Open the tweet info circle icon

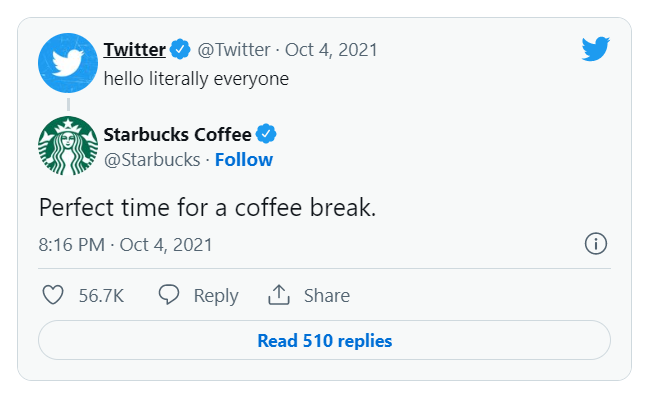(x=595, y=244)
